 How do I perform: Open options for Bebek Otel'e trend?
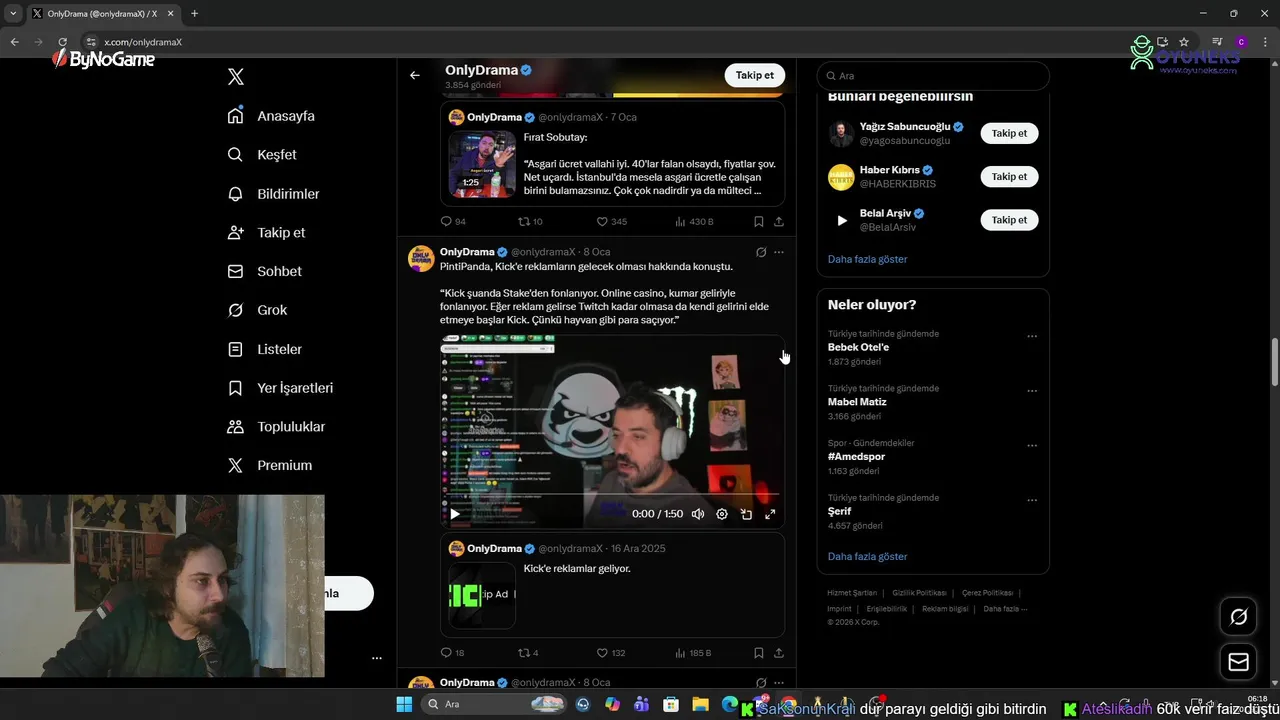(1032, 337)
